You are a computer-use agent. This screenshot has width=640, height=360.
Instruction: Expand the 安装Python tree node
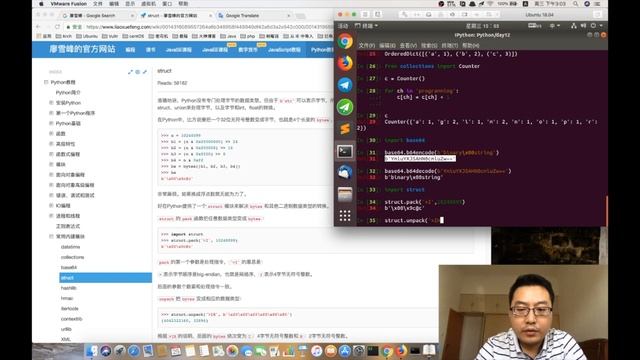[x=51, y=102]
